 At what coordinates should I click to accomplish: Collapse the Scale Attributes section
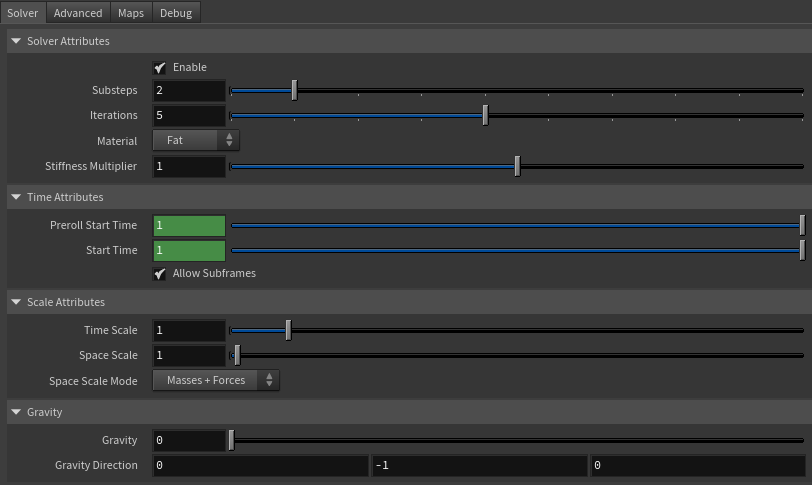pos(16,302)
